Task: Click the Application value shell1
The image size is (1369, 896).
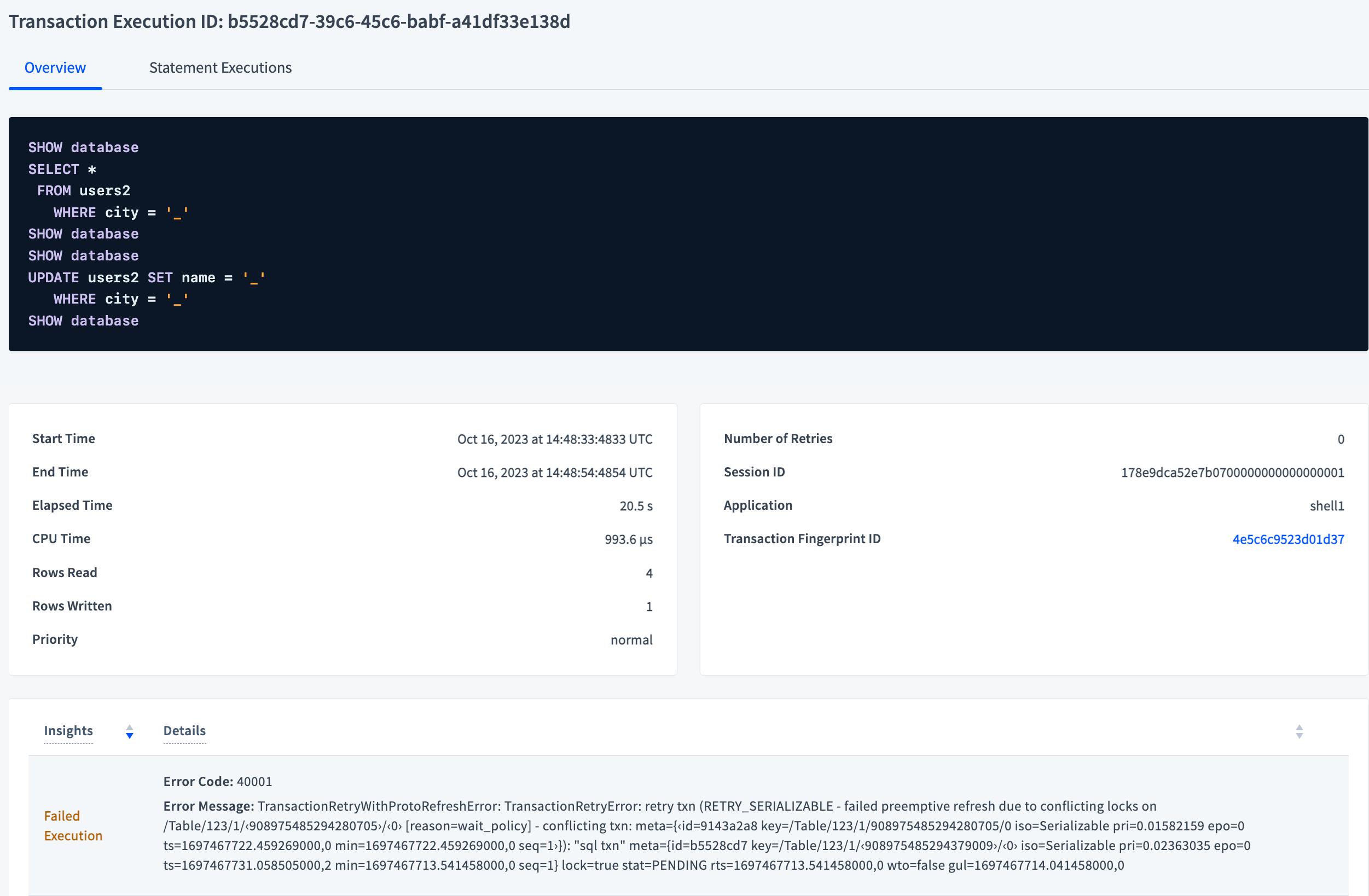Action: coord(1326,505)
